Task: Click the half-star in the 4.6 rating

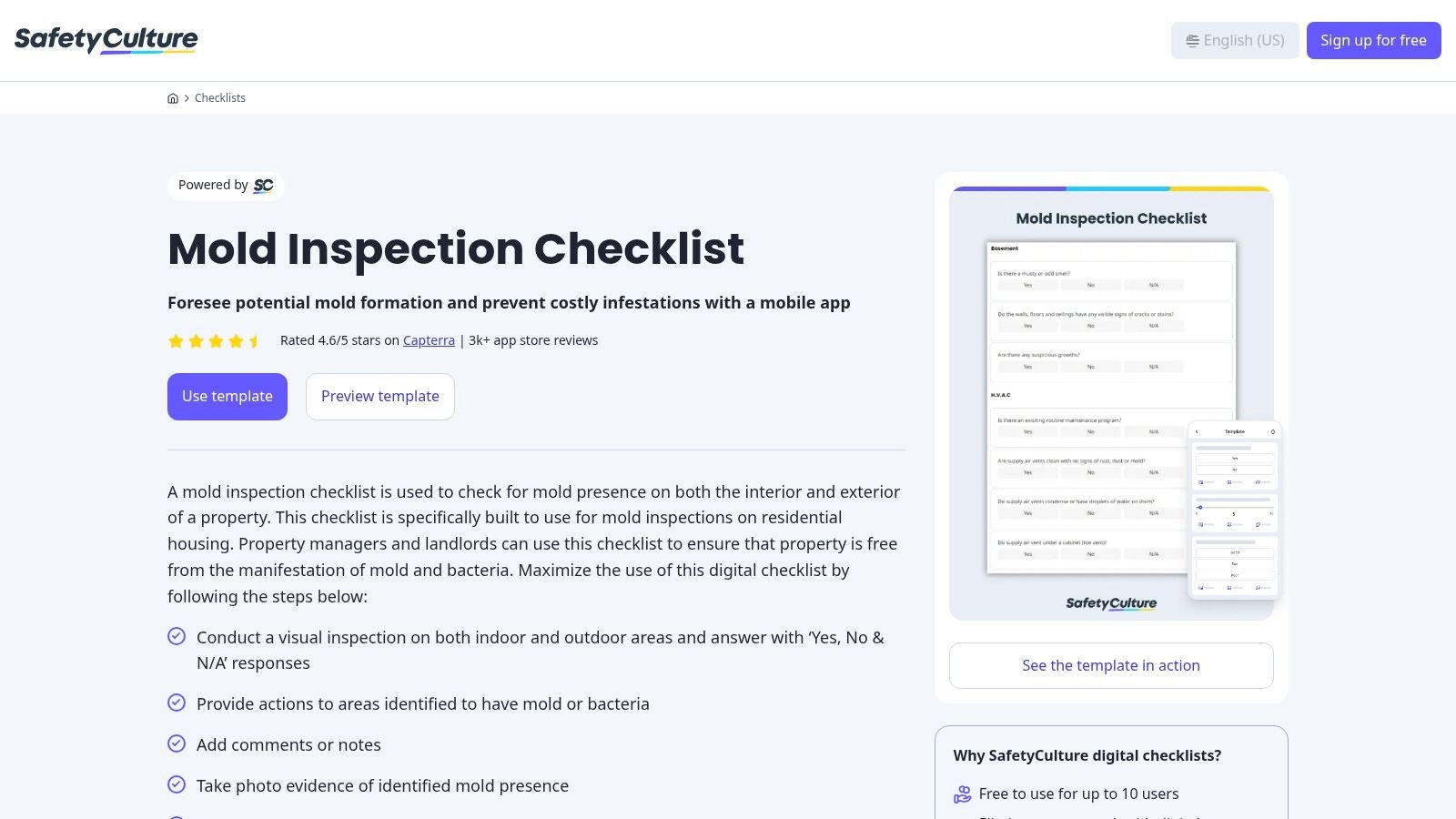Action: (x=254, y=340)
